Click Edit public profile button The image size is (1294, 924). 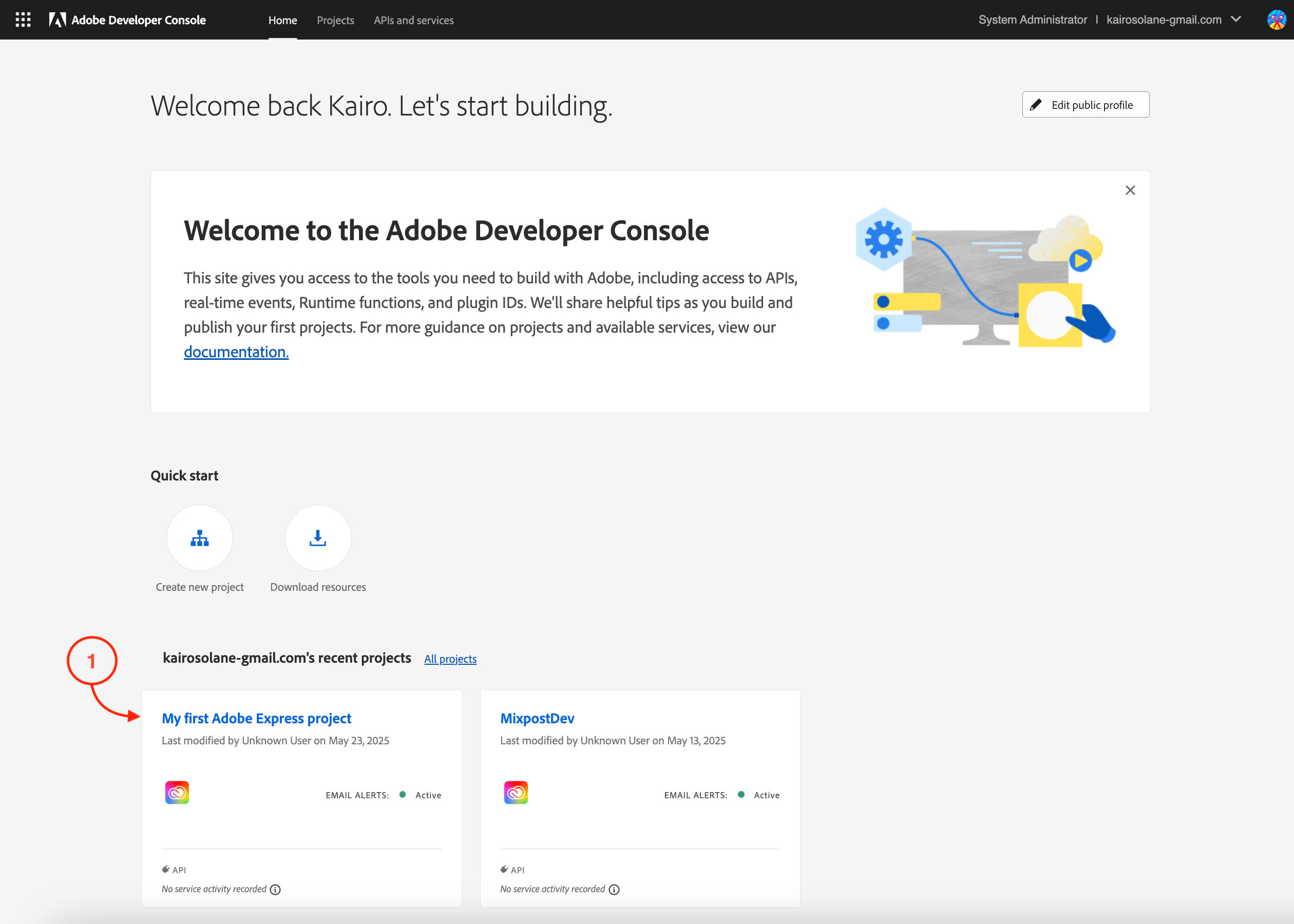[x=1085, y=105]
